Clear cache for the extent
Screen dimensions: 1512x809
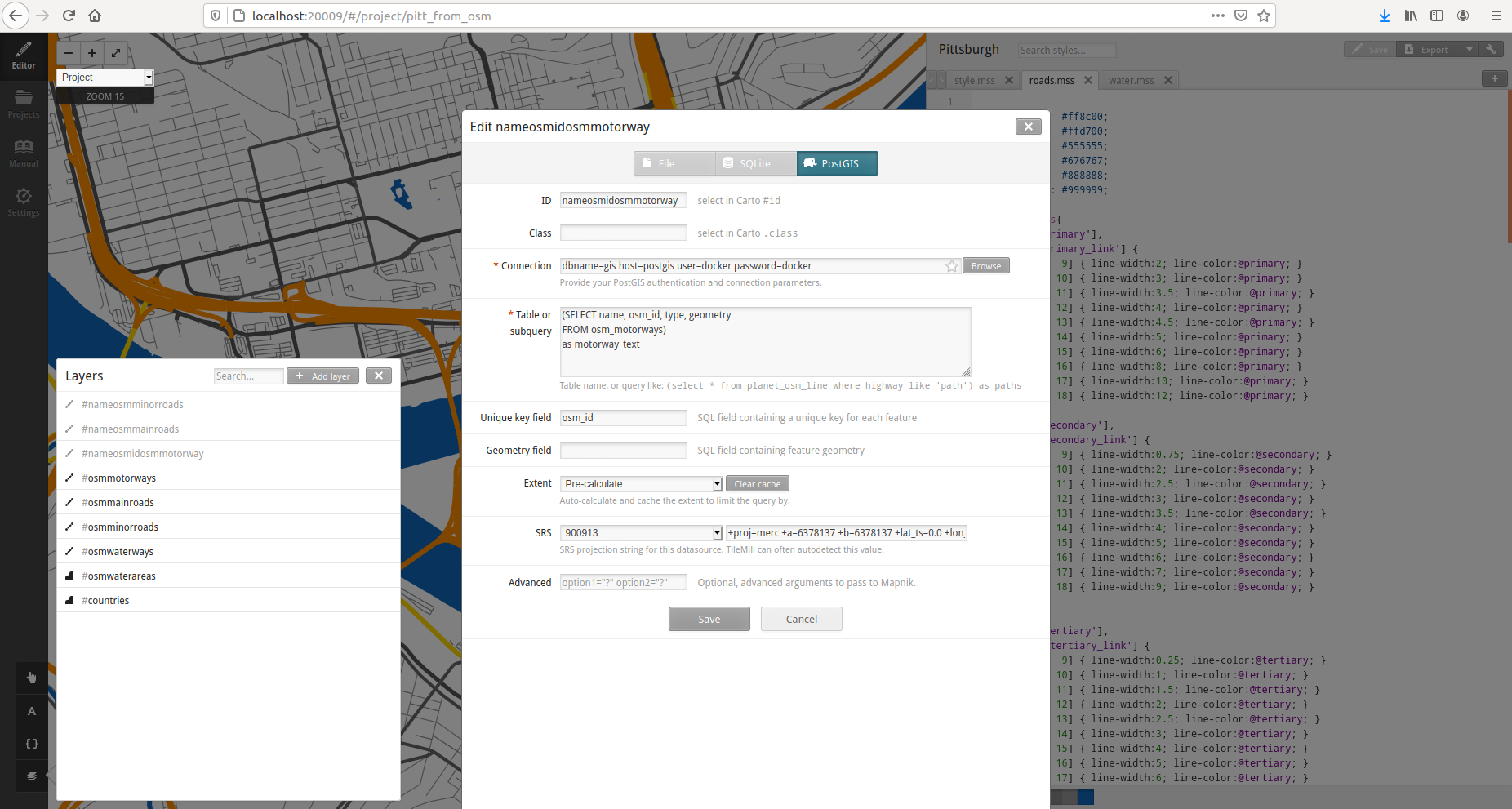tap(758, 484)
